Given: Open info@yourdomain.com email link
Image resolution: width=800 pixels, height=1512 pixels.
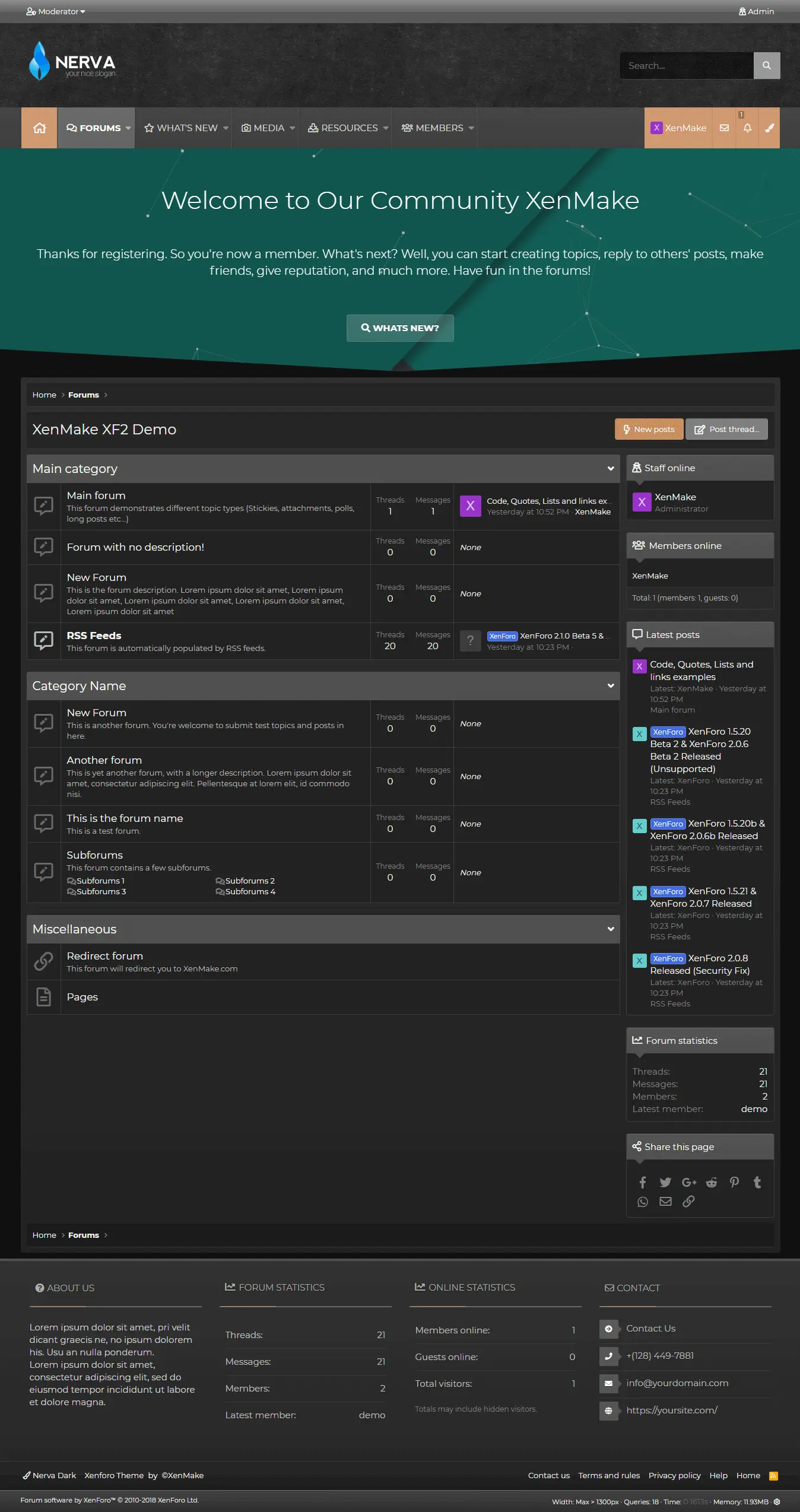Looking at the screenshot, I should tap(677, 1383).
